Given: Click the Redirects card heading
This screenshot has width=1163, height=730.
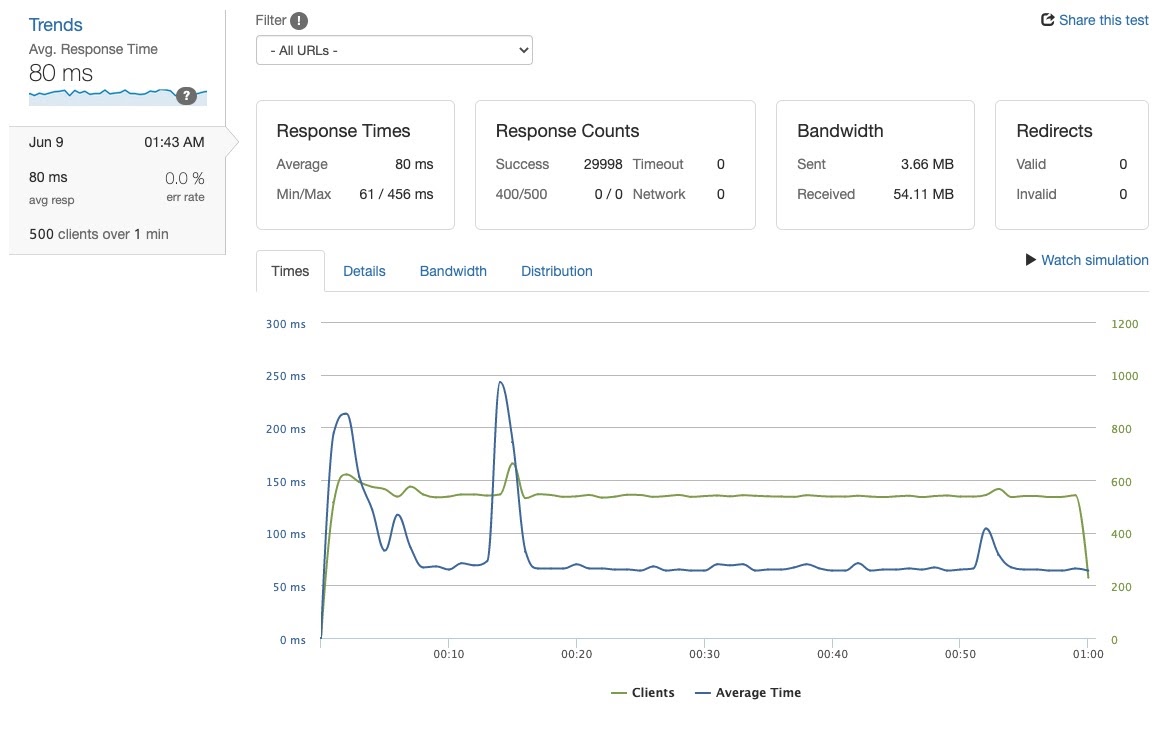Looking at the screenshot, I should pyautogui.click(x=1055, y=131).
